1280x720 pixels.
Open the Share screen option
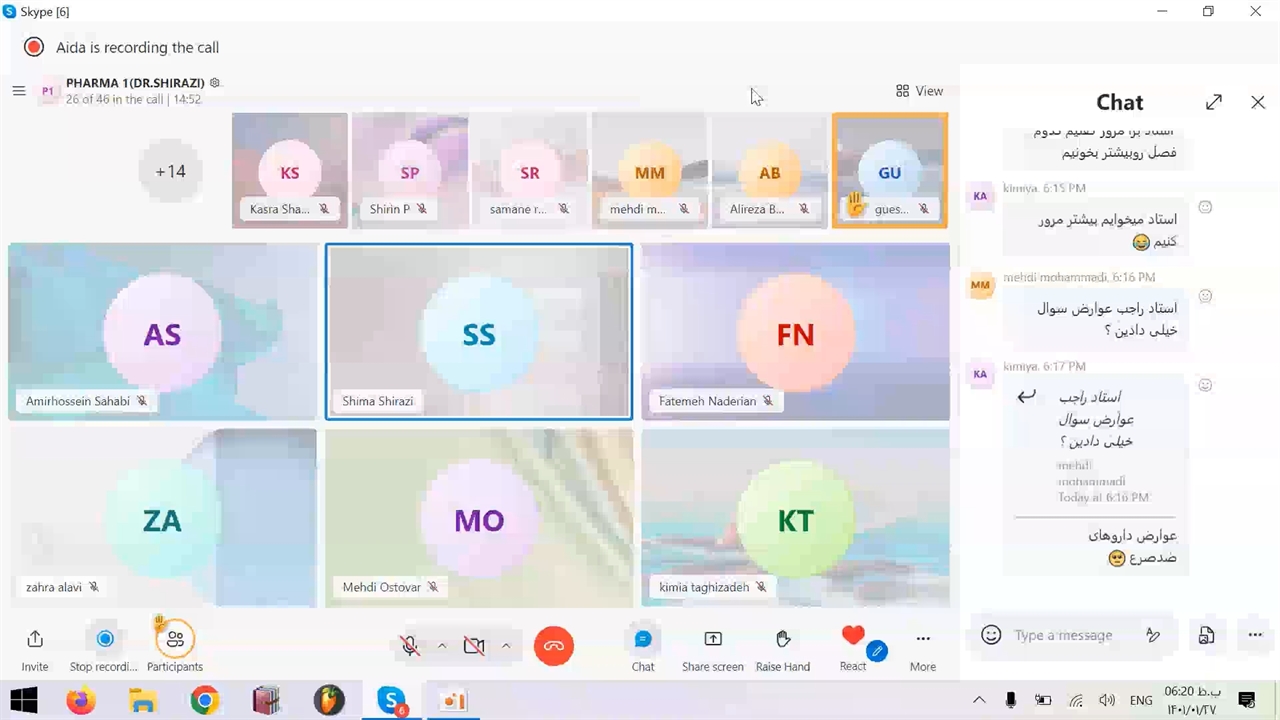[712, 640]
